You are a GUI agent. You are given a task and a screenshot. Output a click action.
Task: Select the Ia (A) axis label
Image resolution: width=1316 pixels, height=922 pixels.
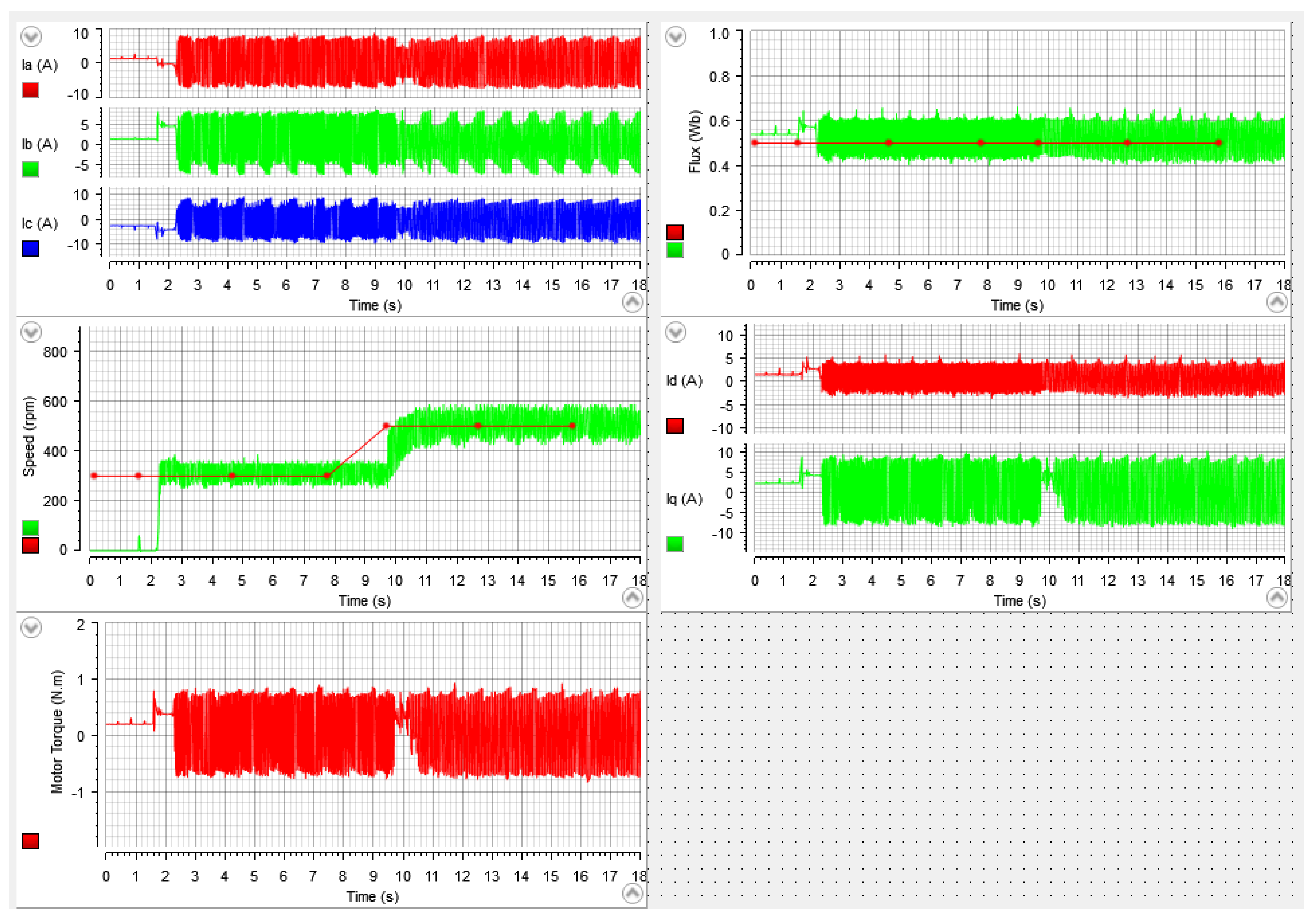40,65
